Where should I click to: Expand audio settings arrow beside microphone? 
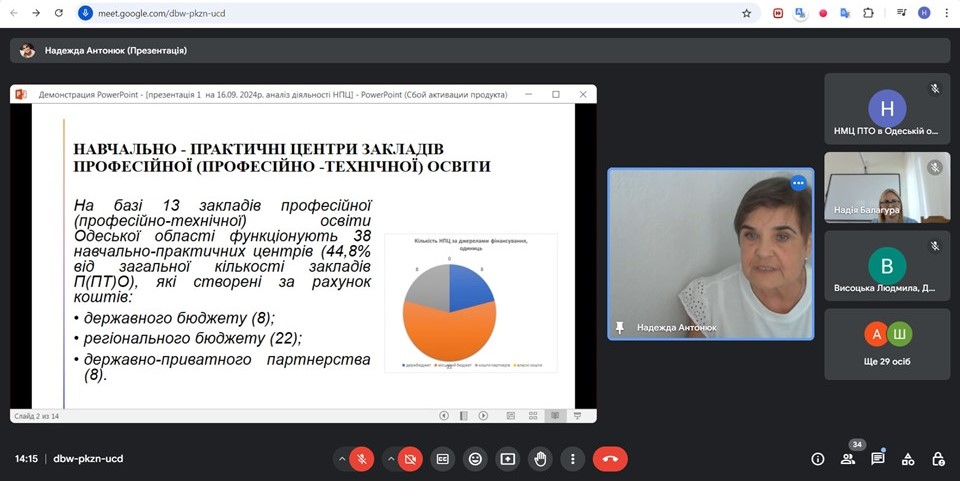342,459
